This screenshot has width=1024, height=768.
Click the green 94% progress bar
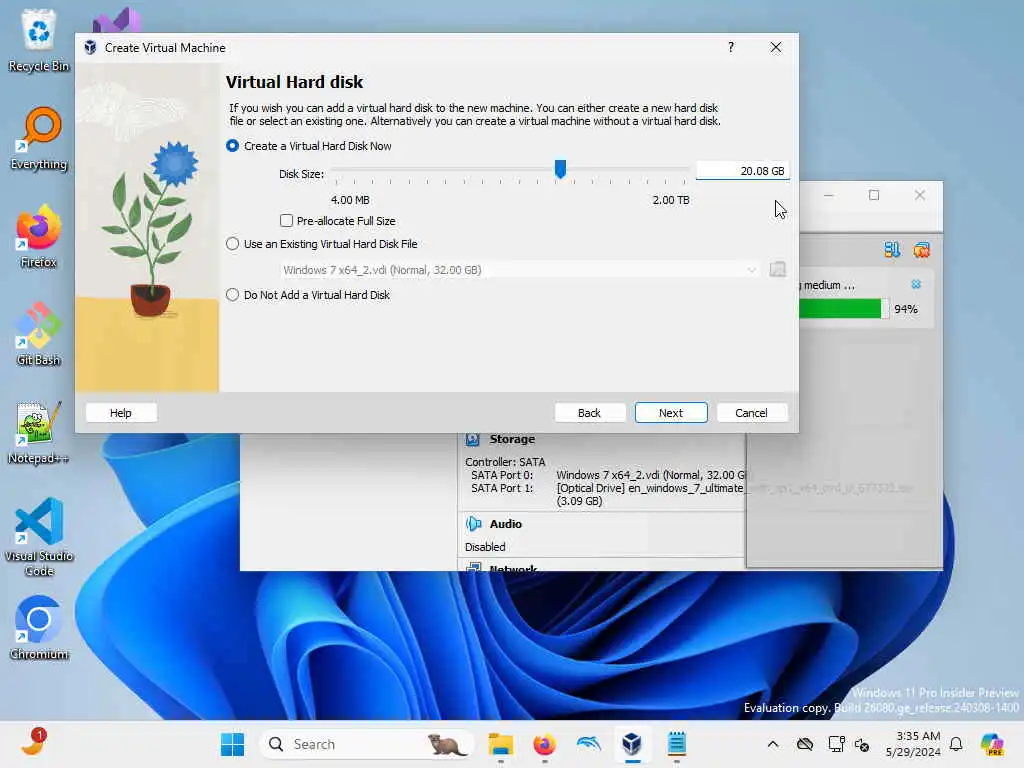click(842, 308)
